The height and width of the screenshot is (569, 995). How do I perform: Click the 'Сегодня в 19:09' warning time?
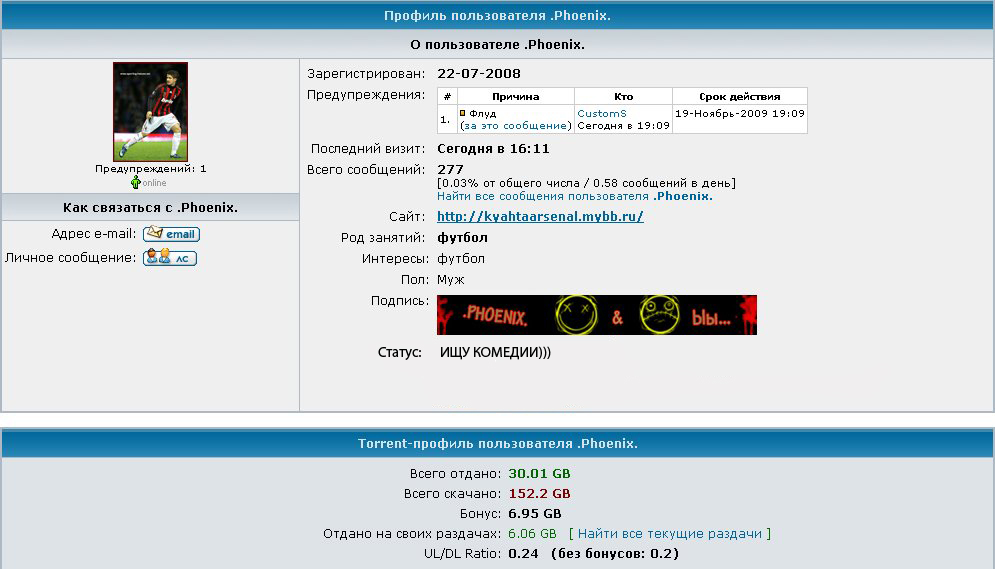click(623, 126)
